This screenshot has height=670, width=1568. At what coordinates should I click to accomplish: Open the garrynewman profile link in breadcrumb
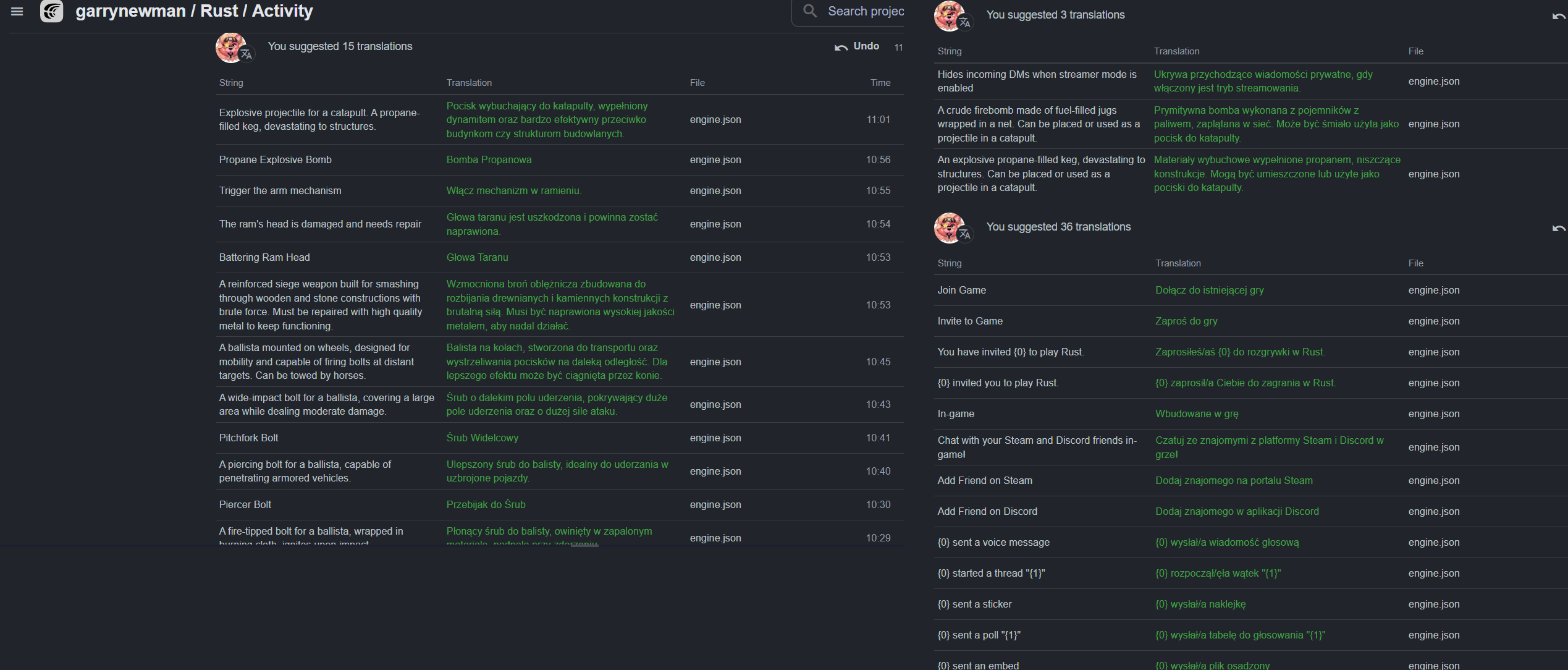[130, 11]
